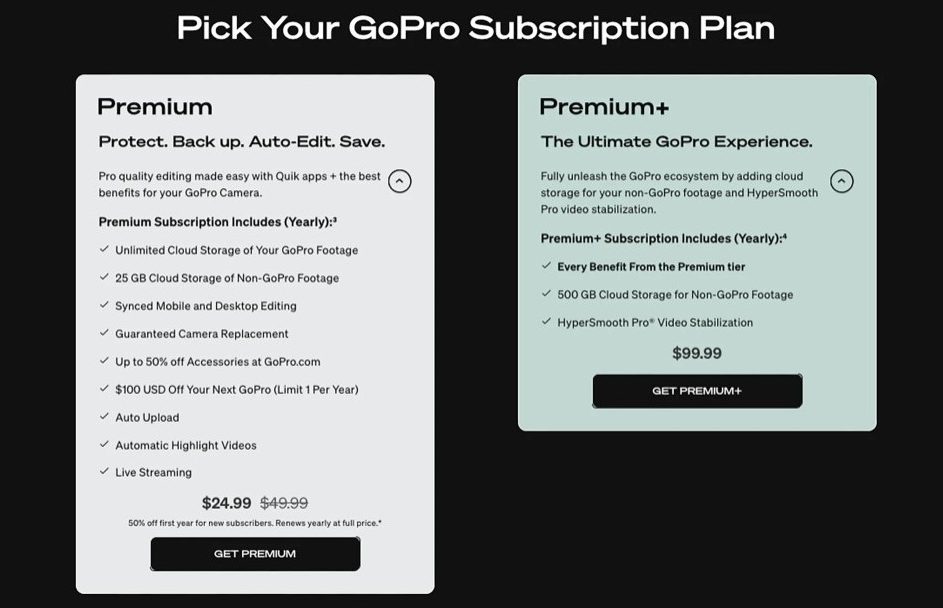Click checkmark beside 50% off Accessories
This screenshot has height=608, width=943.
click(x=104, y=361)
